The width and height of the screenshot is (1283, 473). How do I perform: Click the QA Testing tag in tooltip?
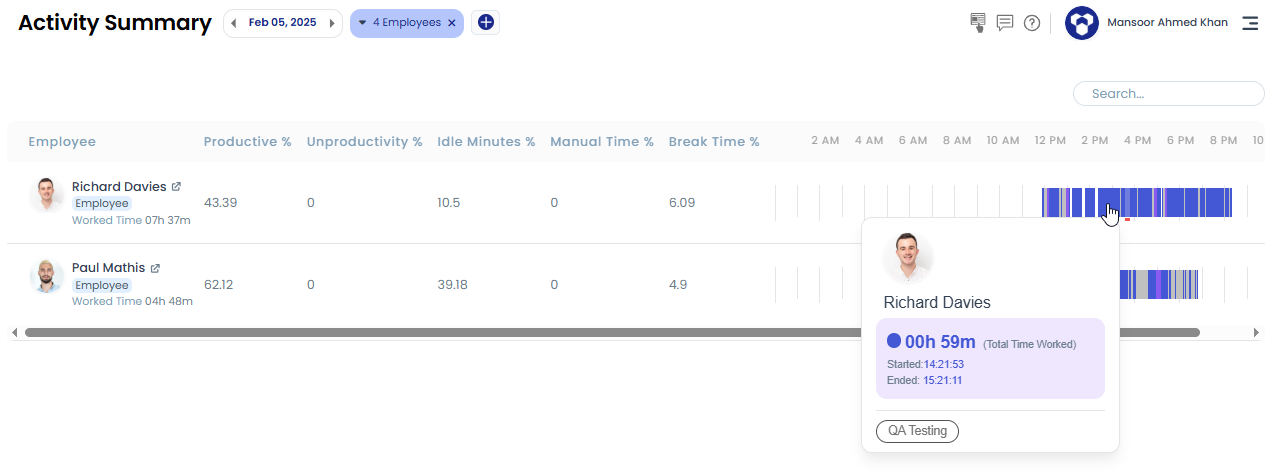pyautogui.click(x=917, y=431)
